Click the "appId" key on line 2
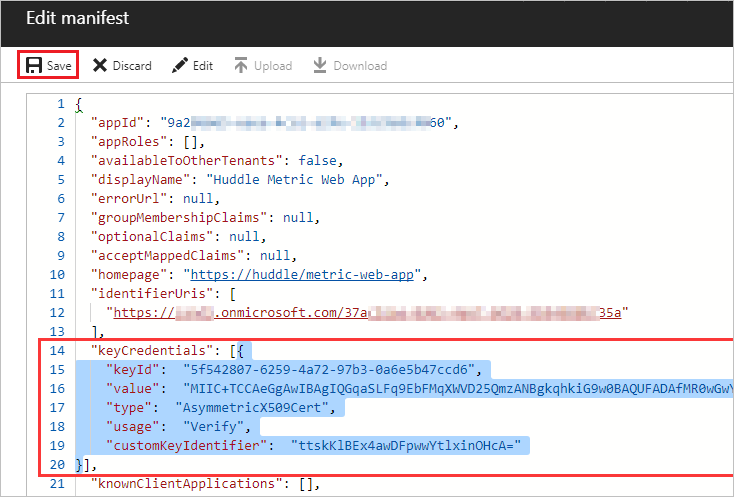The height and width of the screenshot is (497, 734). click(x=117, y=123)
